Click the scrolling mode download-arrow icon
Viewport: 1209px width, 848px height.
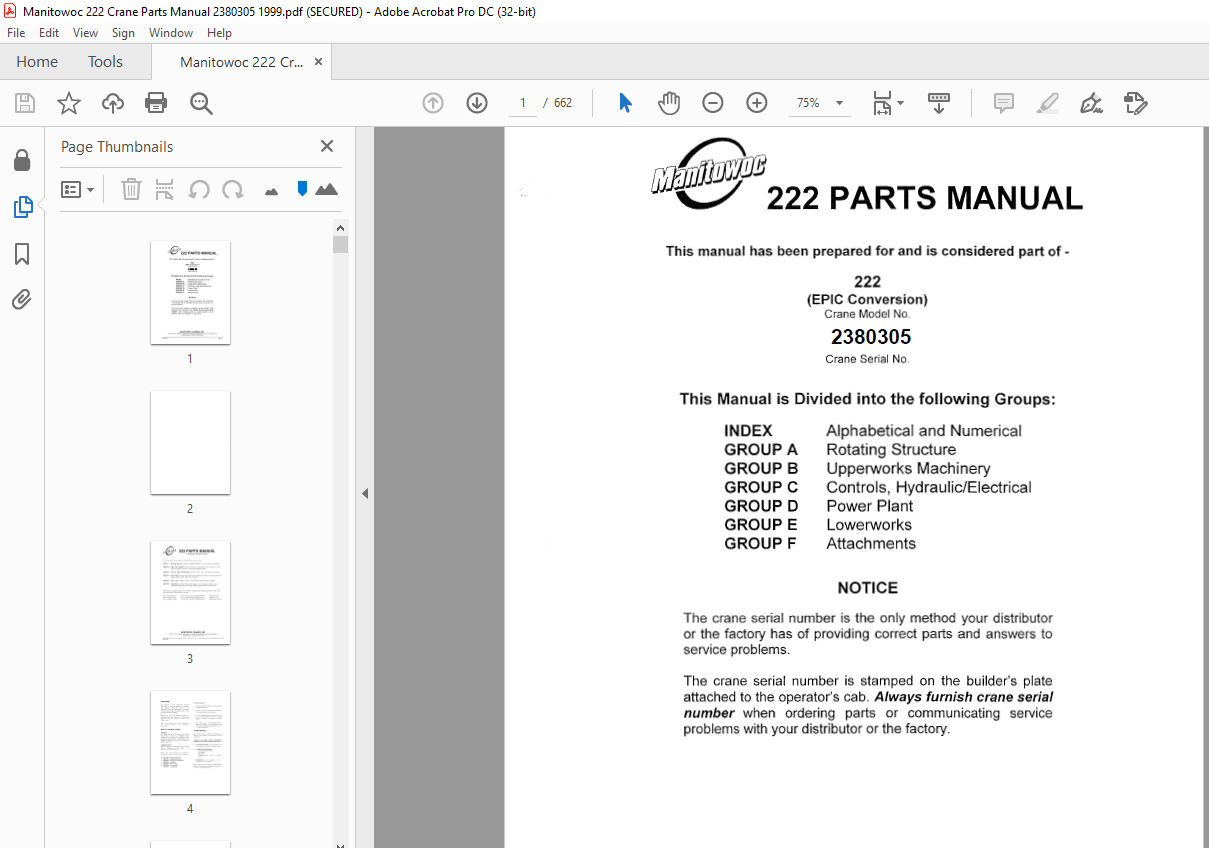pos(939,103)
